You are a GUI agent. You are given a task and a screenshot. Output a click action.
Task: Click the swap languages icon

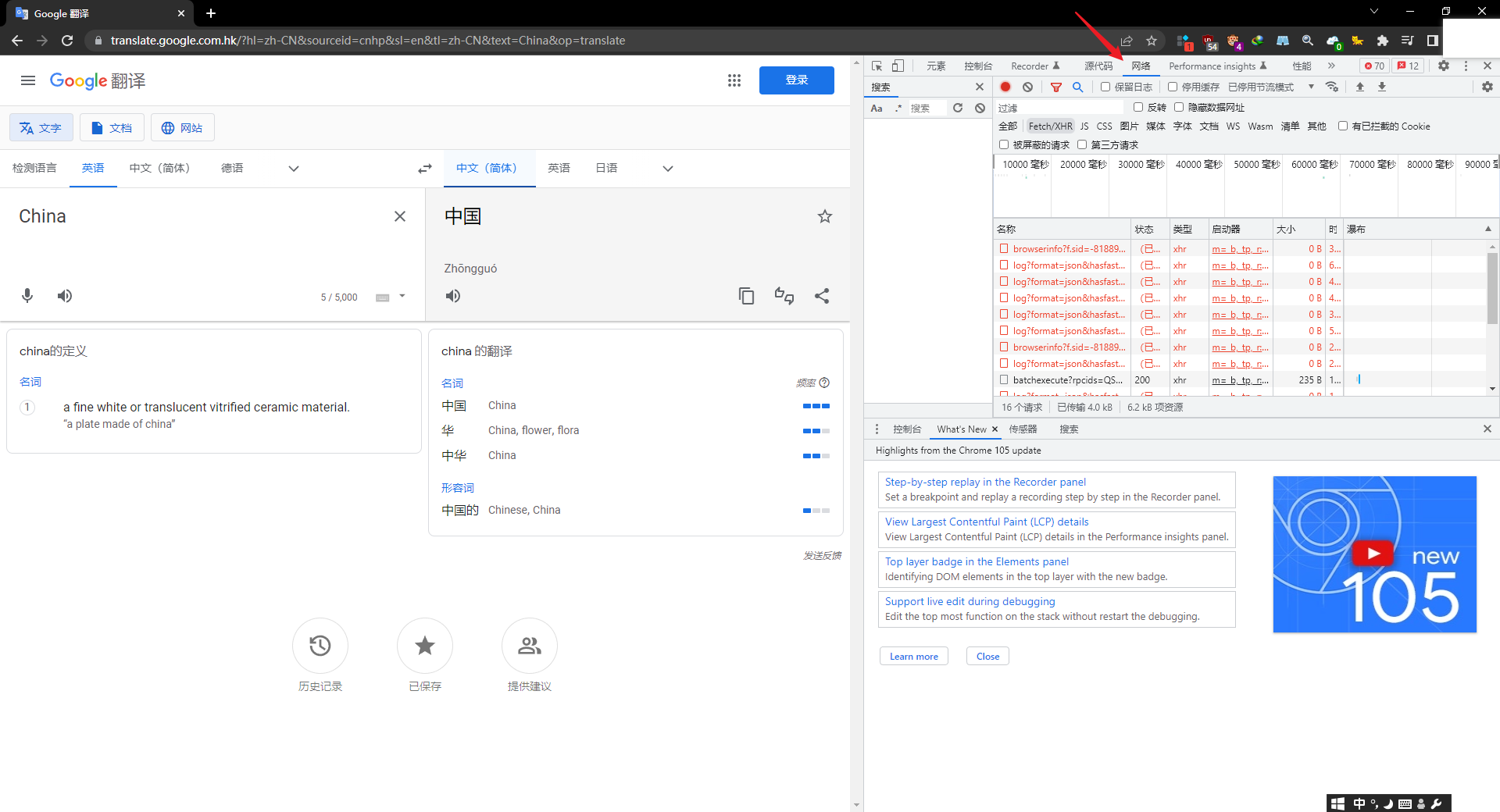tap(424, 169)
